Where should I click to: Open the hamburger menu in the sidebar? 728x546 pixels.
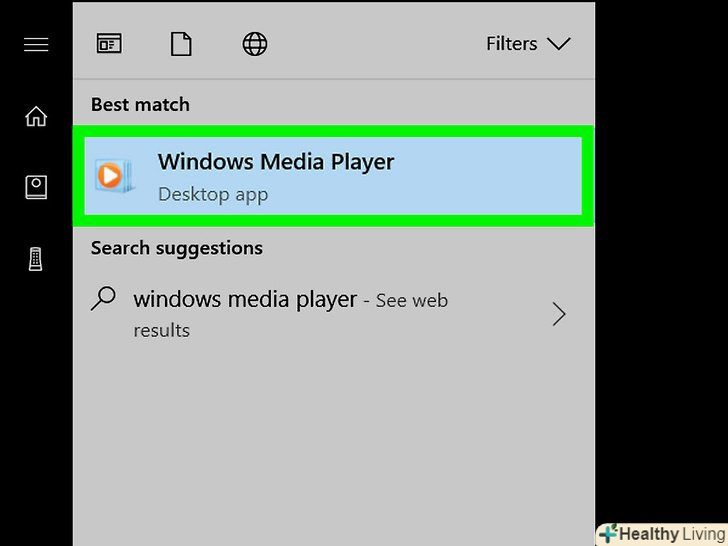[x=36, y=45]
